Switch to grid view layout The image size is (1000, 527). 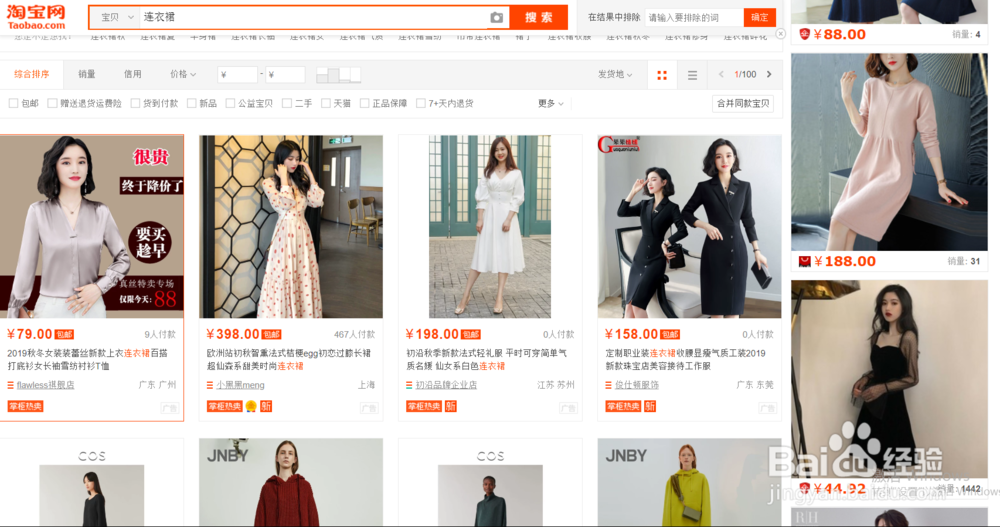[x=662, y=75]
